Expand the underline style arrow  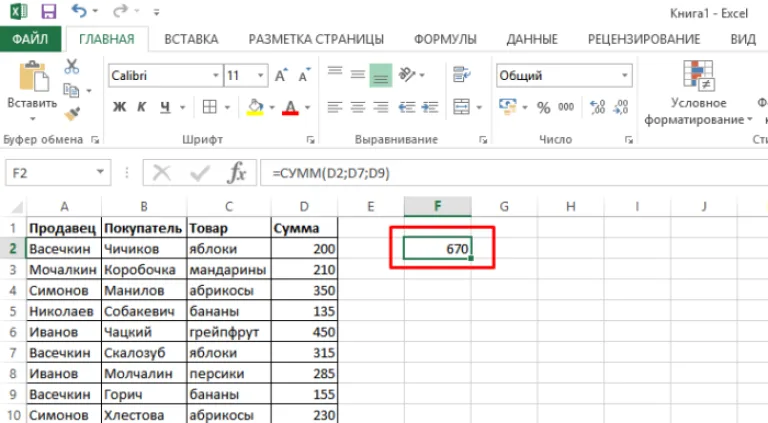(183, 107)
